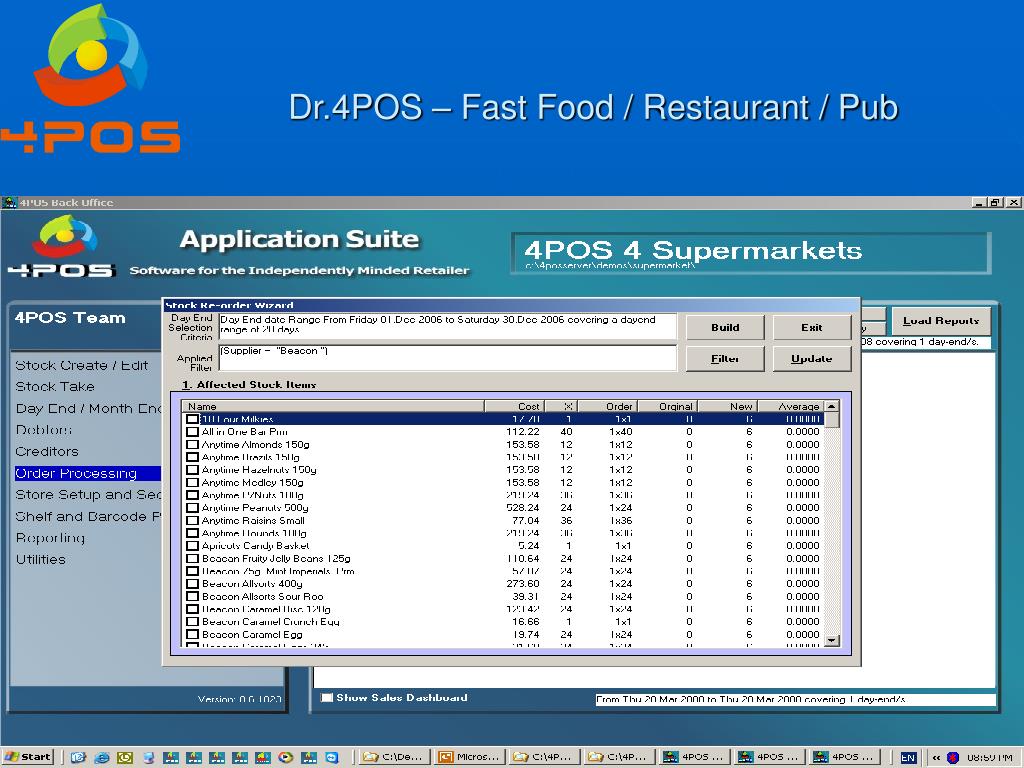Open Stock Create / Edit menu
Screen dimensions: 1024x768
(x=82, y=365)
